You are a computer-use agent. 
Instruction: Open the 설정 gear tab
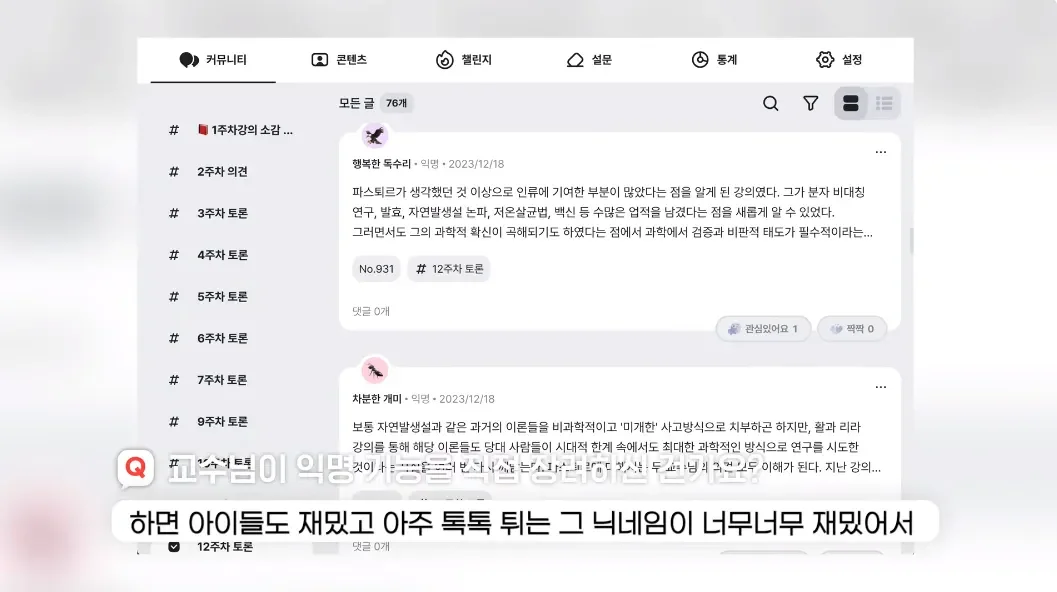[x=839, y=60]
